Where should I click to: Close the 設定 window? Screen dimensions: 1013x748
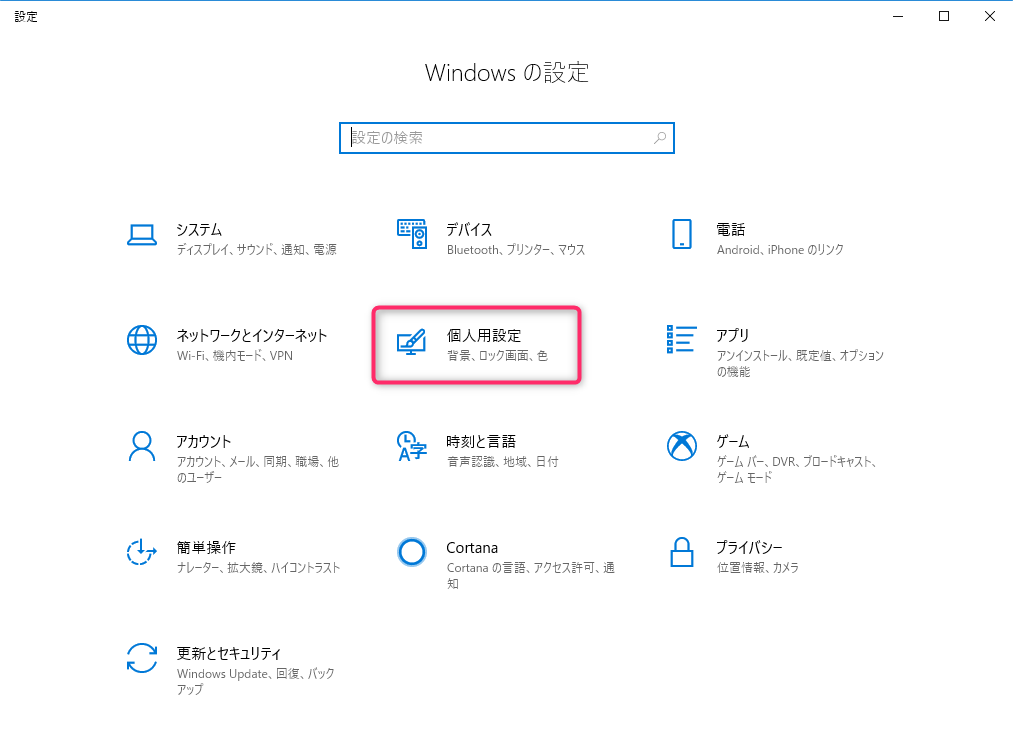point(990,16)
